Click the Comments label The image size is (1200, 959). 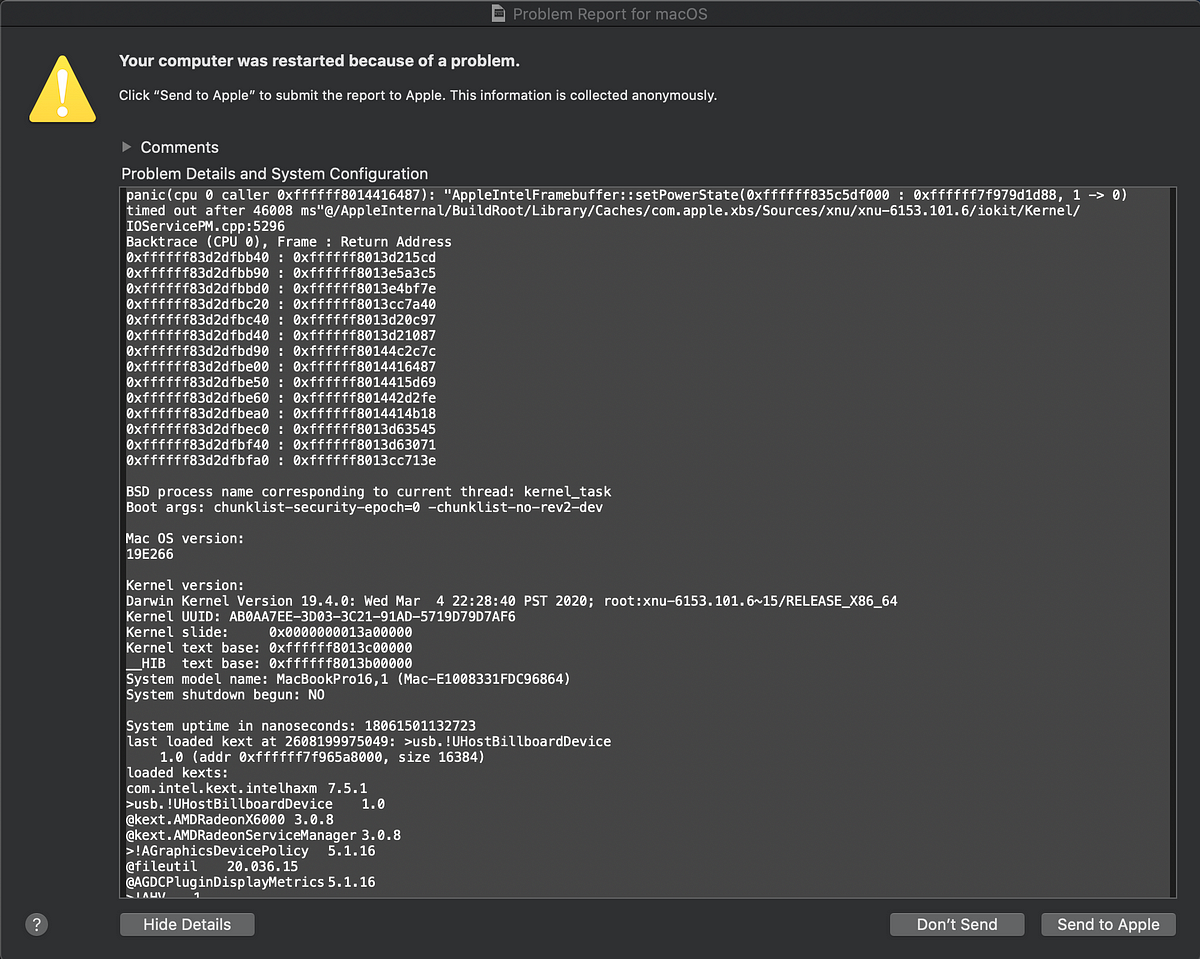point(179,147)
